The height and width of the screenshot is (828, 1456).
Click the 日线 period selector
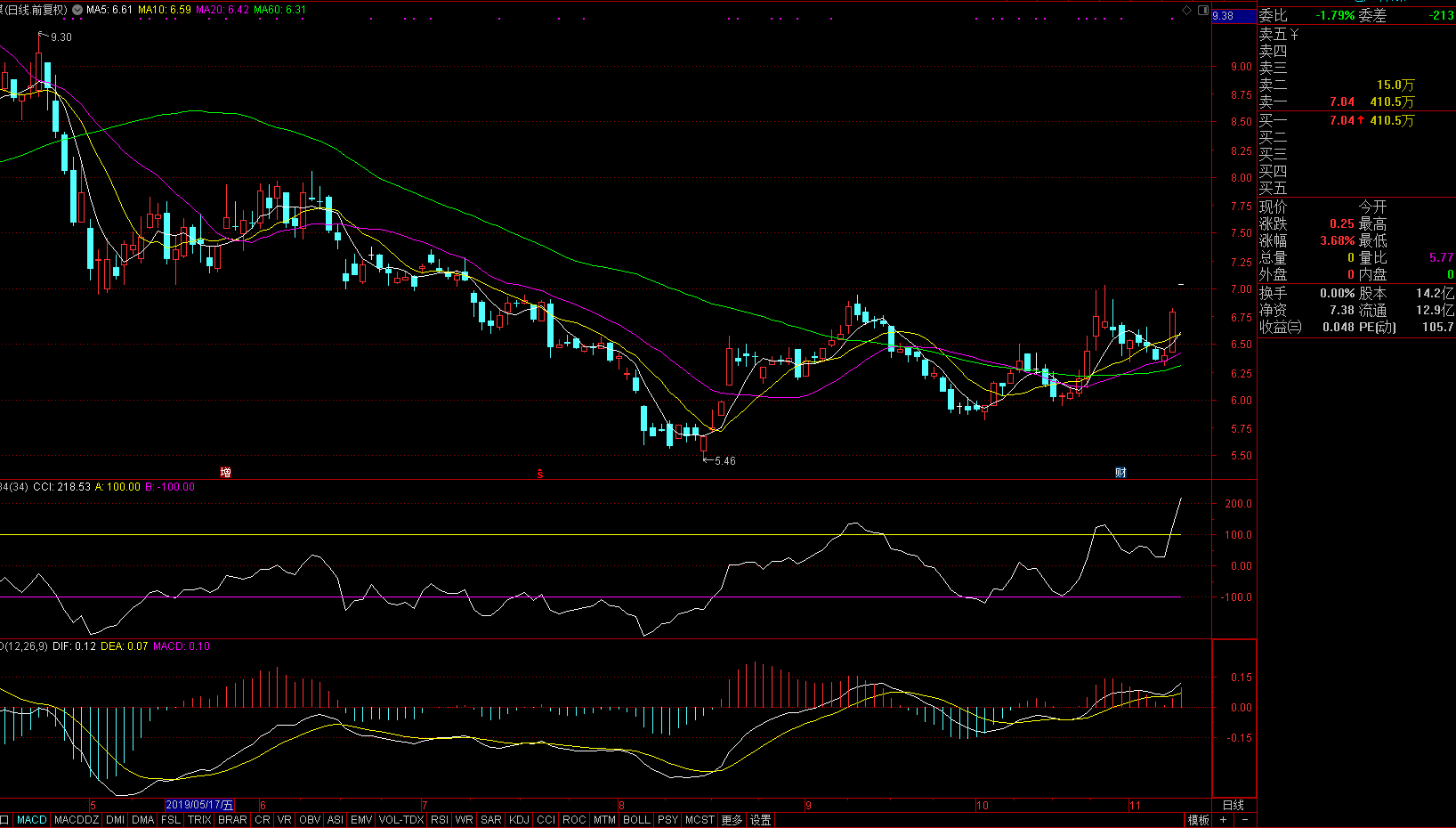pos(1233,805)
